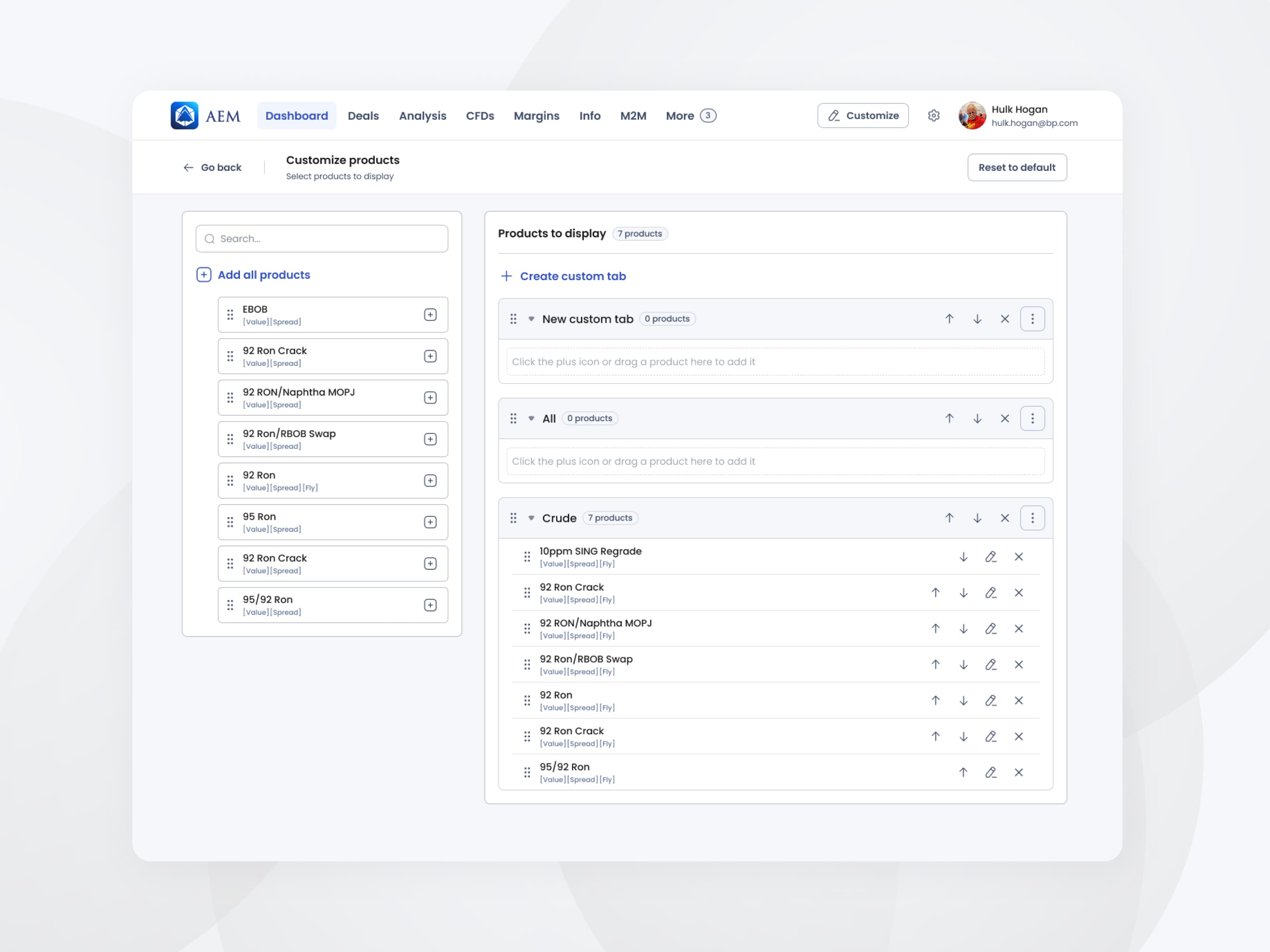
Task: Select 92 Ron row in Crude tab
Action: coord(775,700)
